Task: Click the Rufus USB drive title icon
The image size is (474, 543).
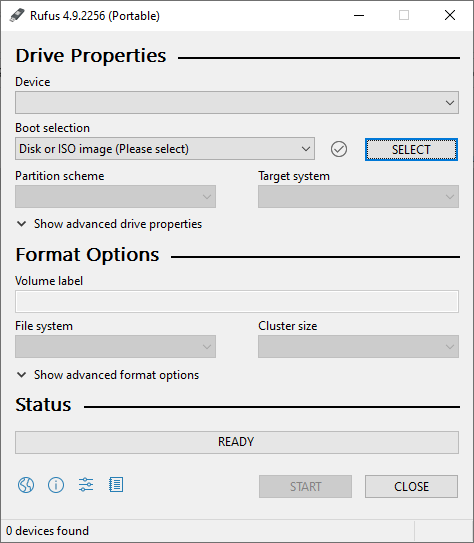Action: [17, 15]
